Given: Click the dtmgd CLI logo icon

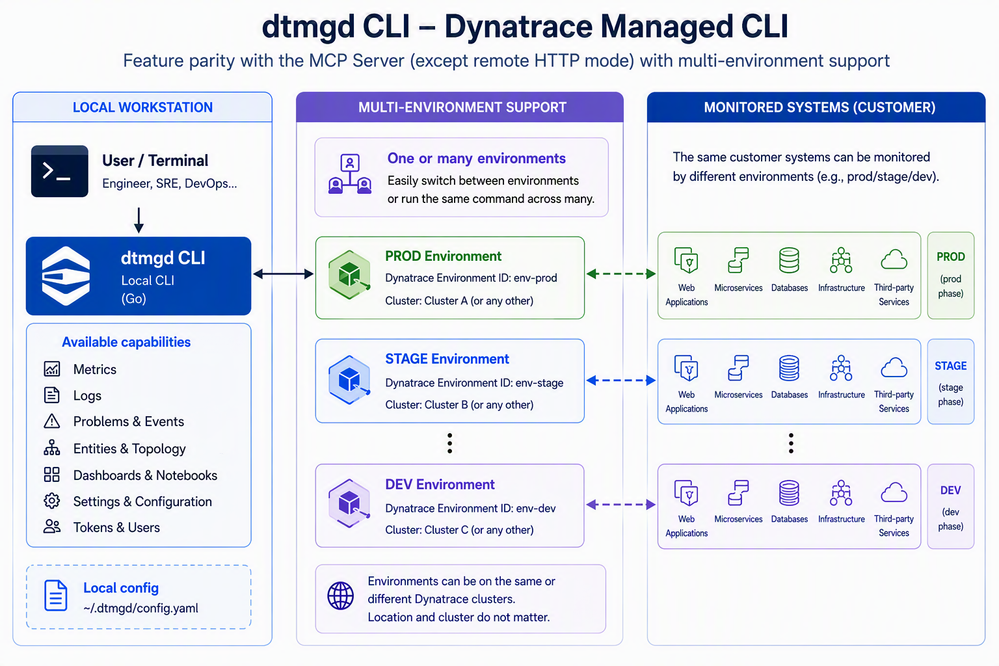Looking at the screenshot, I should (66, 276).
